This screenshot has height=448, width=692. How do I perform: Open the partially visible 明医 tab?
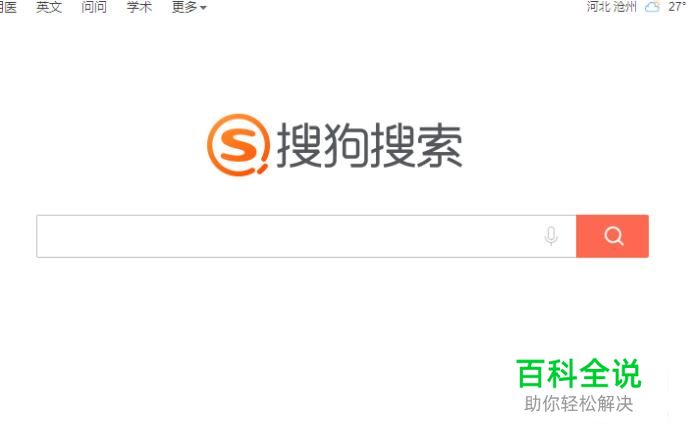coord(8,7)
